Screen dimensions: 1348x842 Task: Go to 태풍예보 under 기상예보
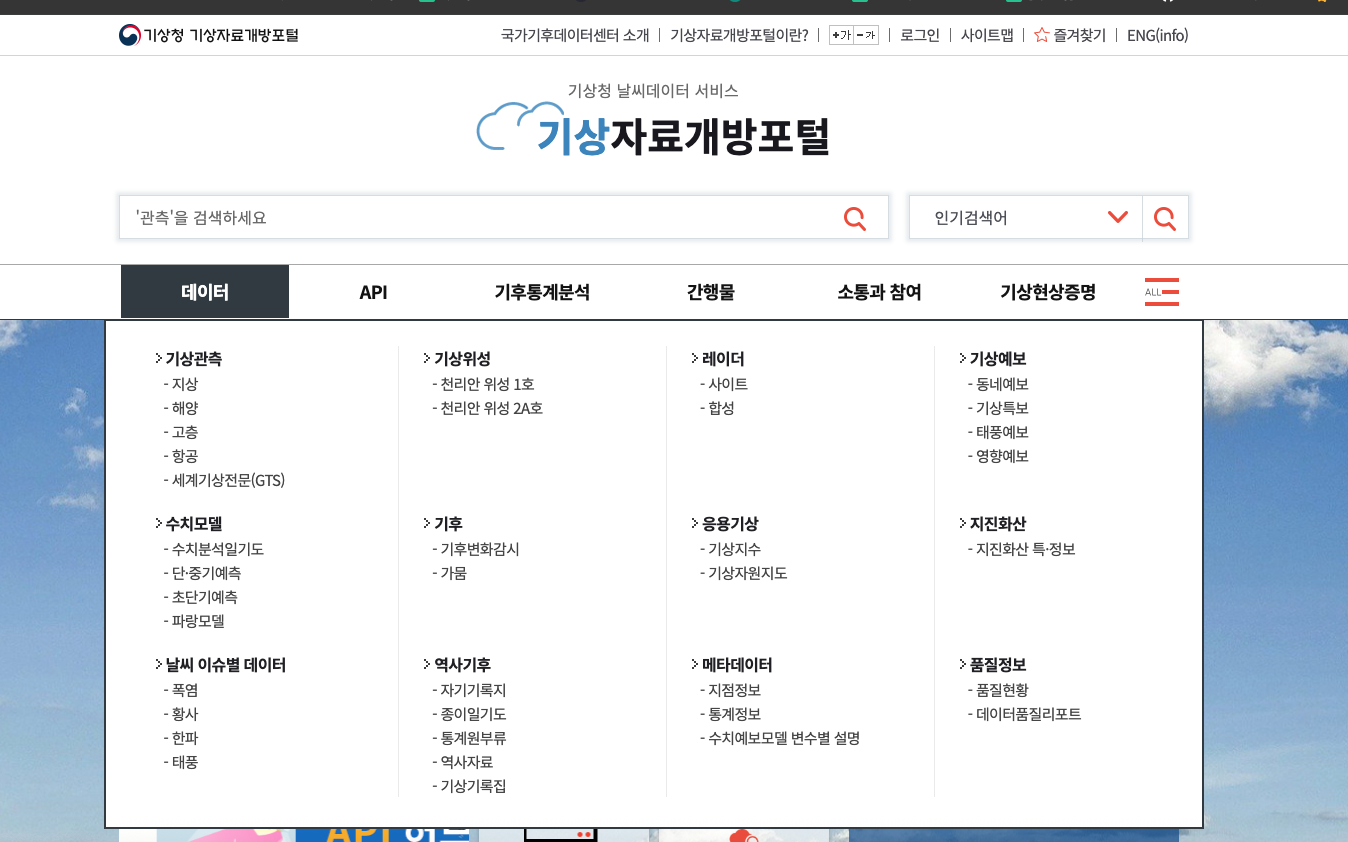click(x=1002, y=432)
